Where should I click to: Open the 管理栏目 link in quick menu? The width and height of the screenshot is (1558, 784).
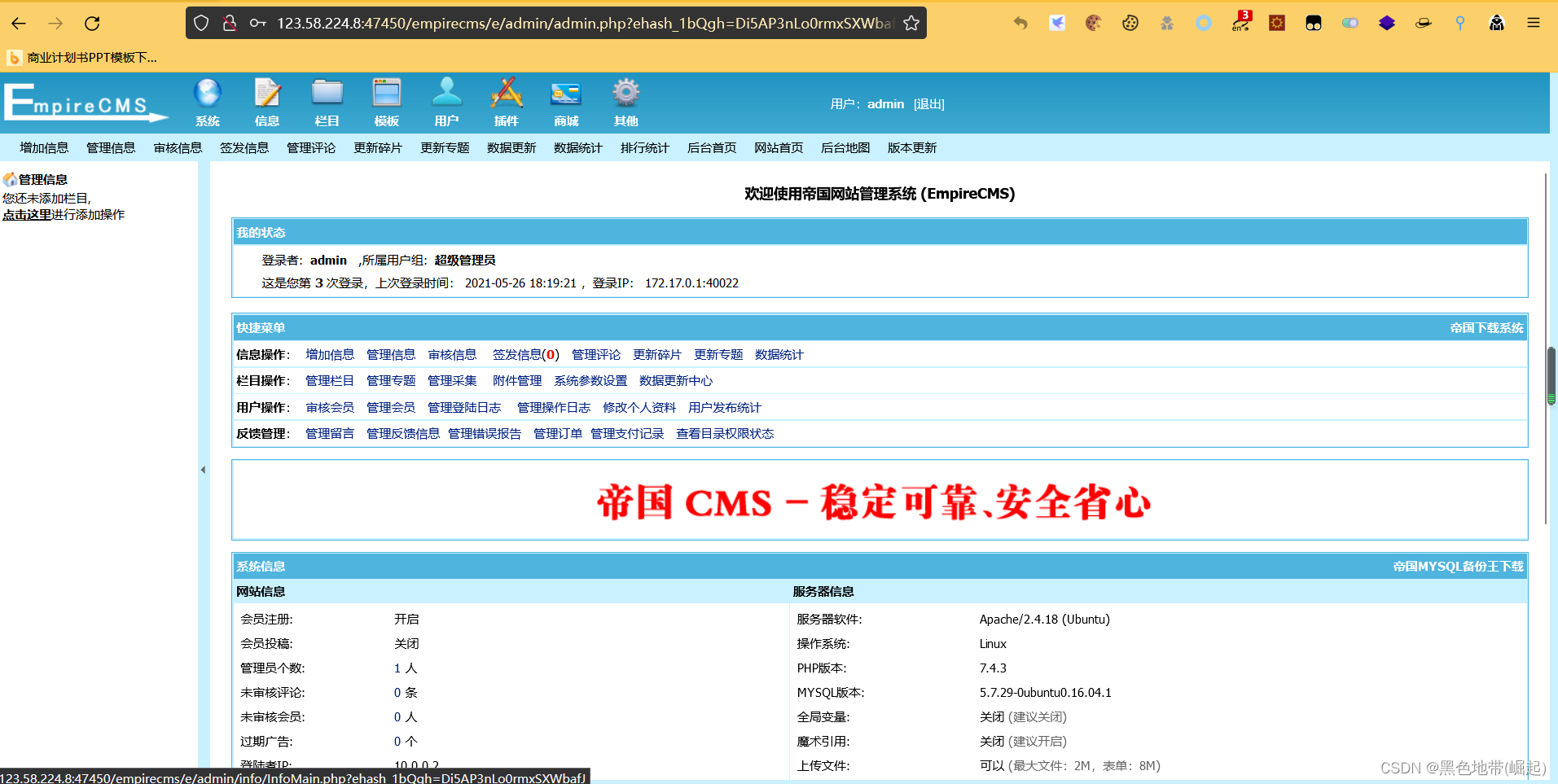(329, 380)
